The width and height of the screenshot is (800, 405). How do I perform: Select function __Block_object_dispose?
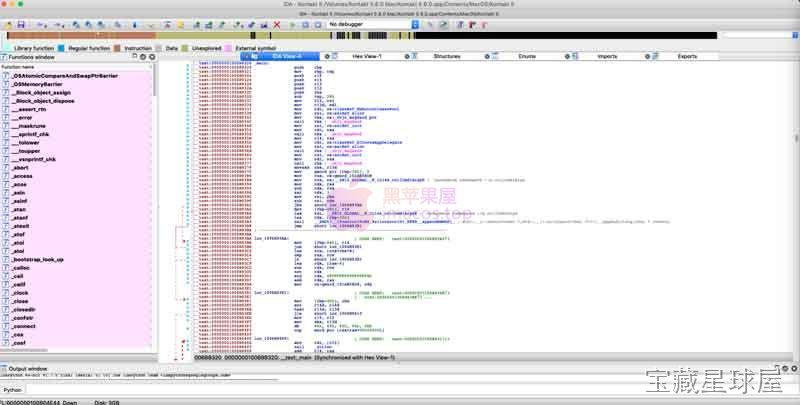coord(43,101)
